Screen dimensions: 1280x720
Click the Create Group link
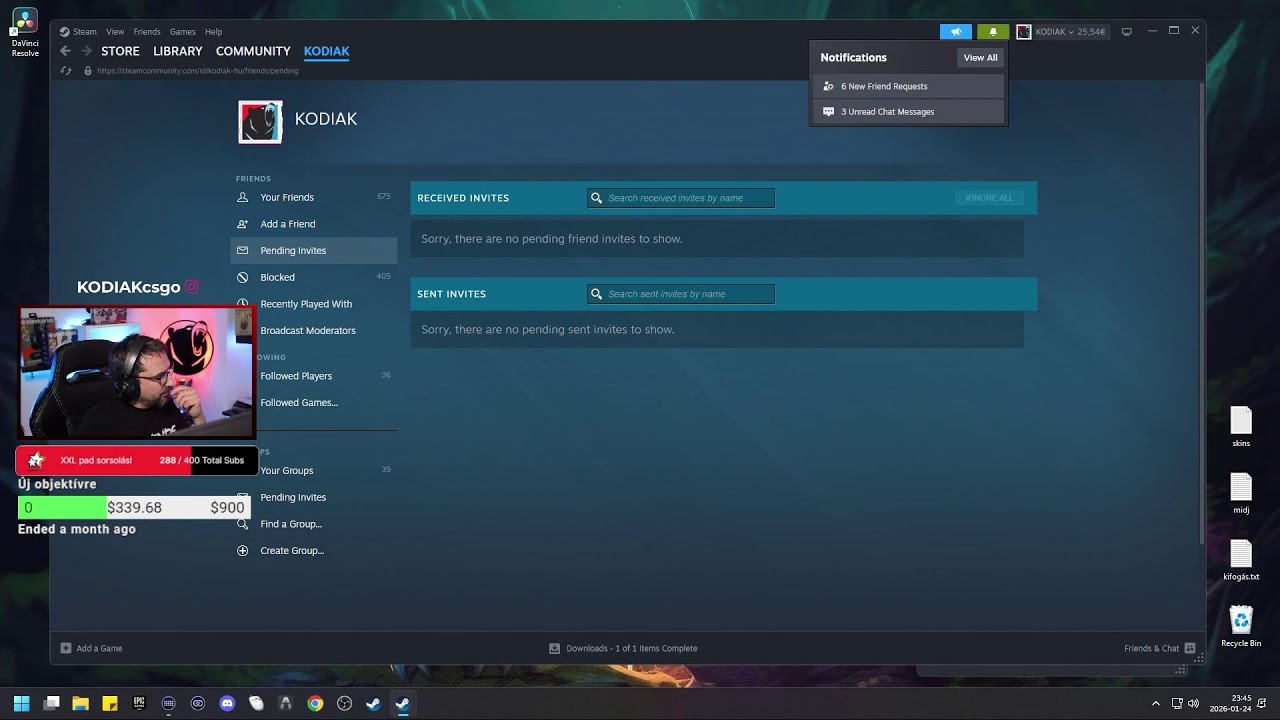(x=292, y=551)
